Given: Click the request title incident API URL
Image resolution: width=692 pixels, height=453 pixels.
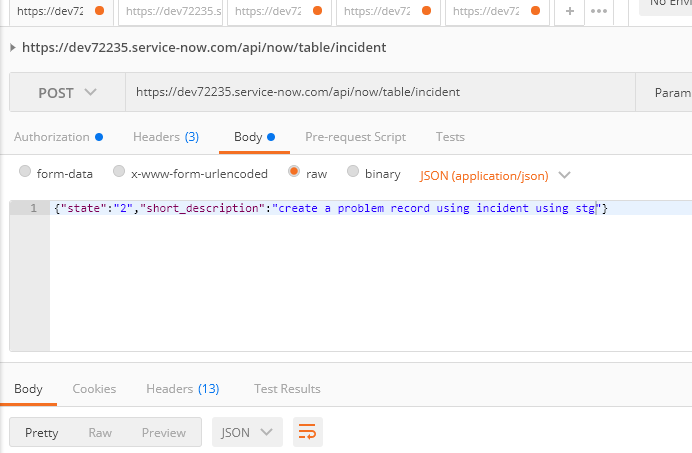Looking at the screenshot, I should coord(204,47).
